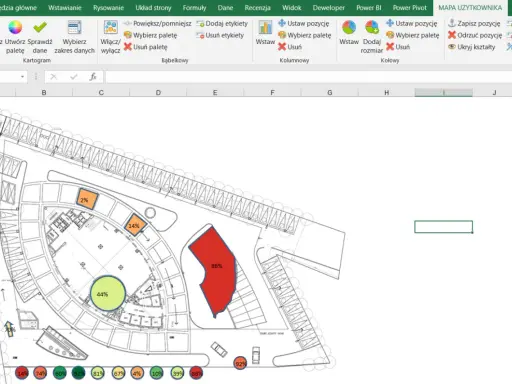Select the yellow 67% circle in bottom row
The image size is (512, 384).
coord(118,373)
